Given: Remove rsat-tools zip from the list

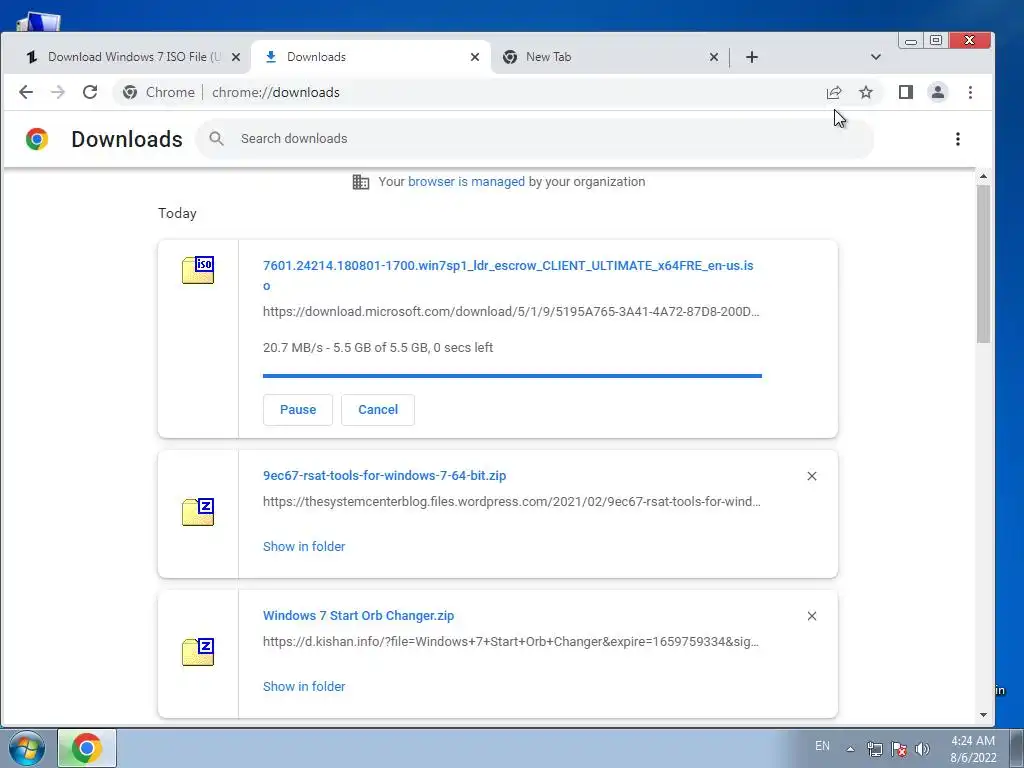Looking at the screenshot, I should pos(812,476).
